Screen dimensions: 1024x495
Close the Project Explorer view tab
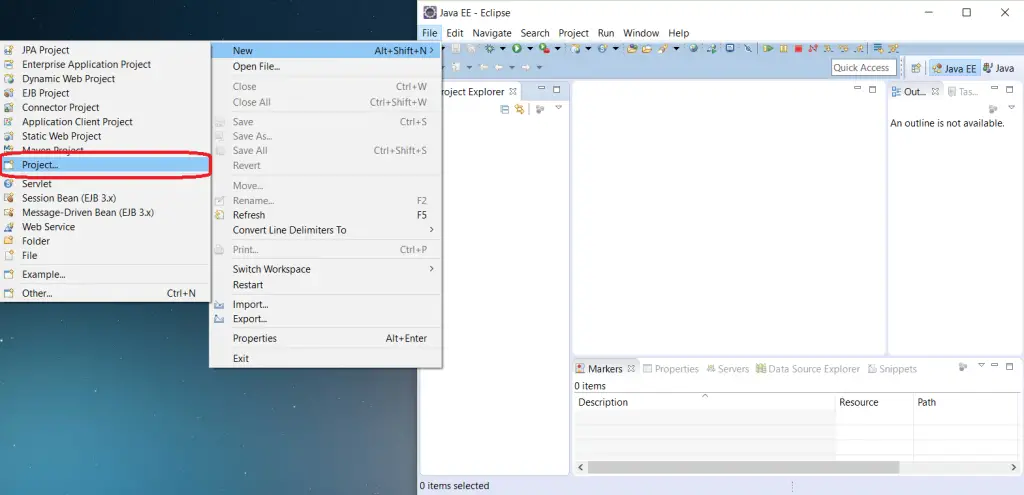click(513, 91)
